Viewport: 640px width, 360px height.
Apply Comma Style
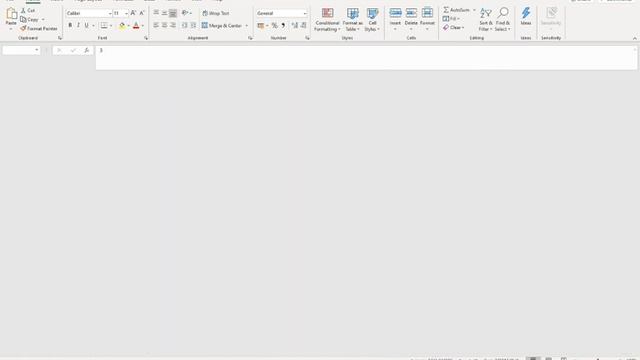click(283, 25)
